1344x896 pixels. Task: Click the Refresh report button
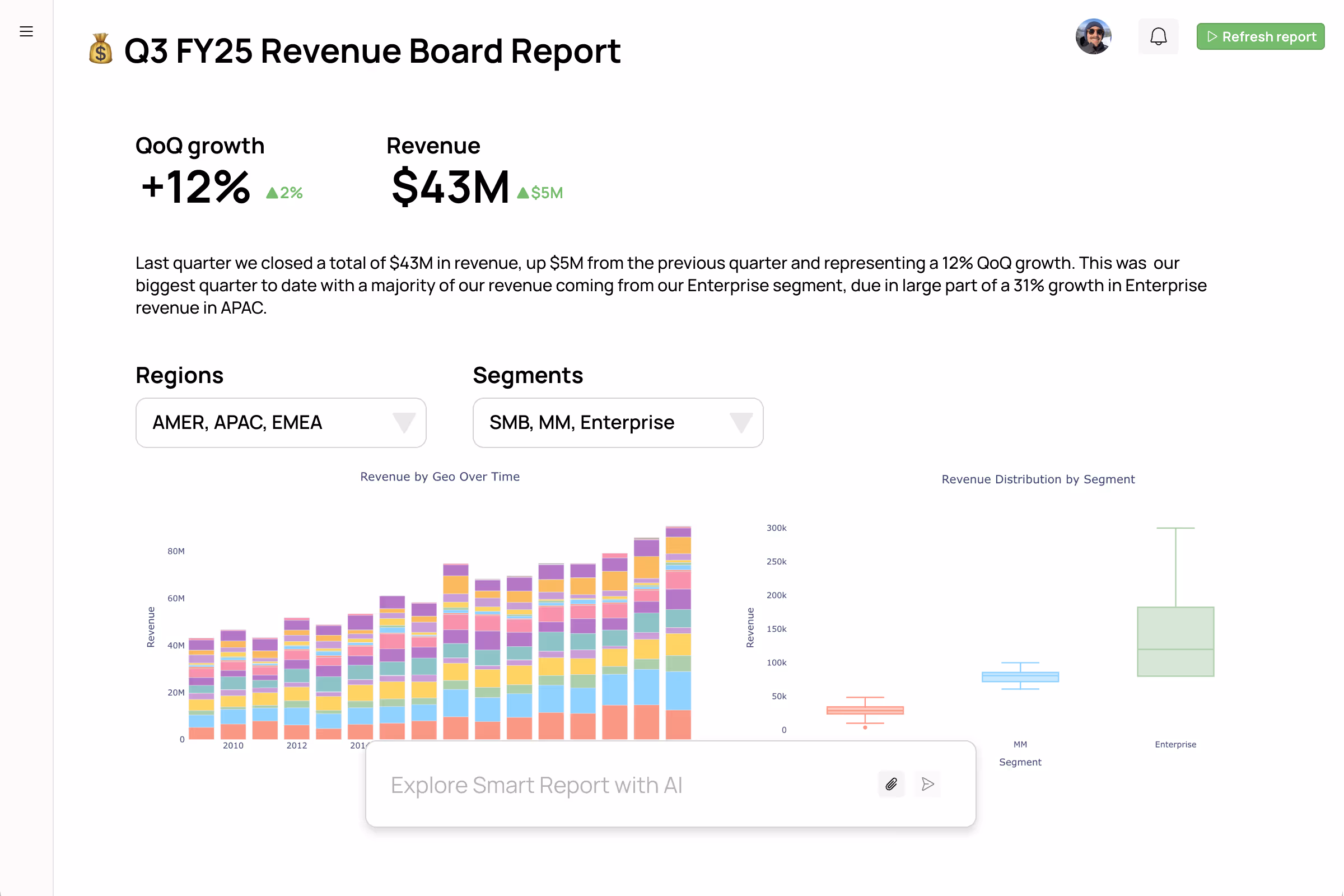point(1261,36)
